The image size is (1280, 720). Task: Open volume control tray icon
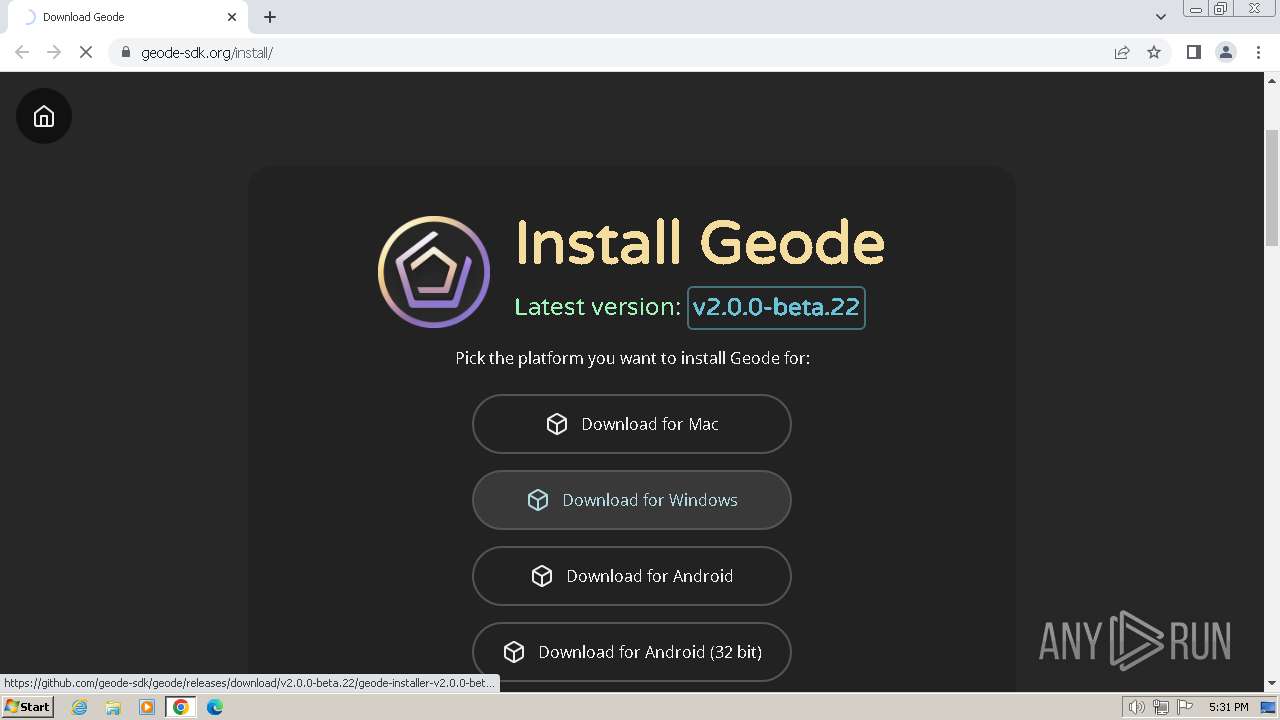1136,707
